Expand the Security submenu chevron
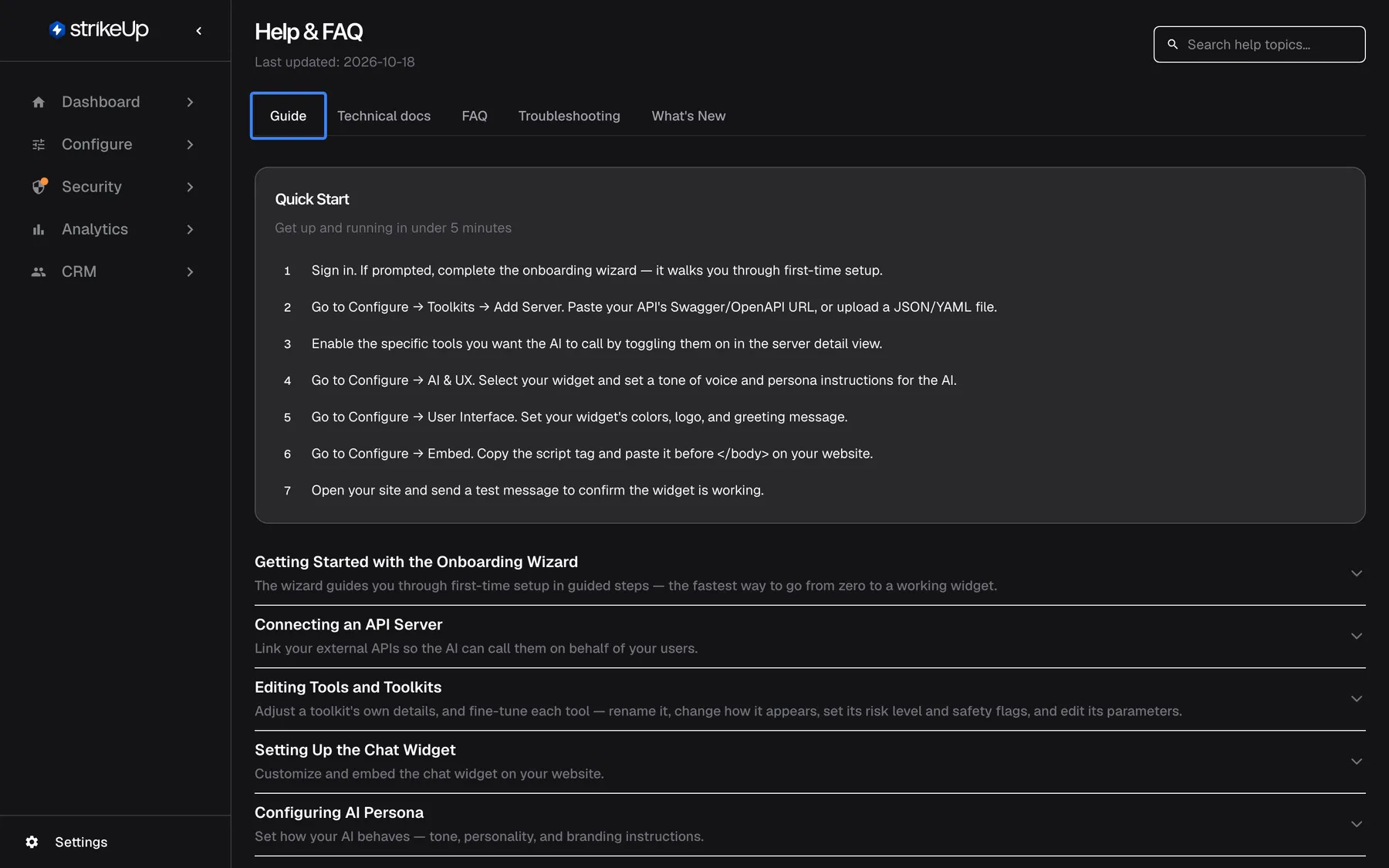This screenshot has height=868, width=1389. point(190,187)
